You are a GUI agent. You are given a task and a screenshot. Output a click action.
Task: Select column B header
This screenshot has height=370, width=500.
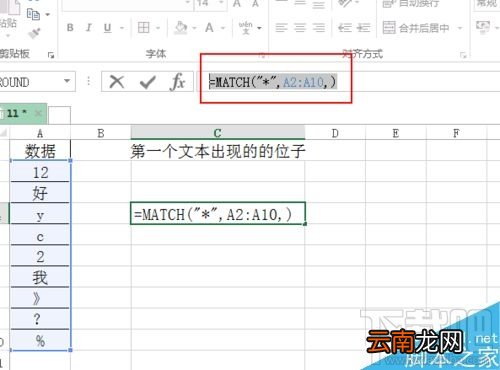(101, 134)
